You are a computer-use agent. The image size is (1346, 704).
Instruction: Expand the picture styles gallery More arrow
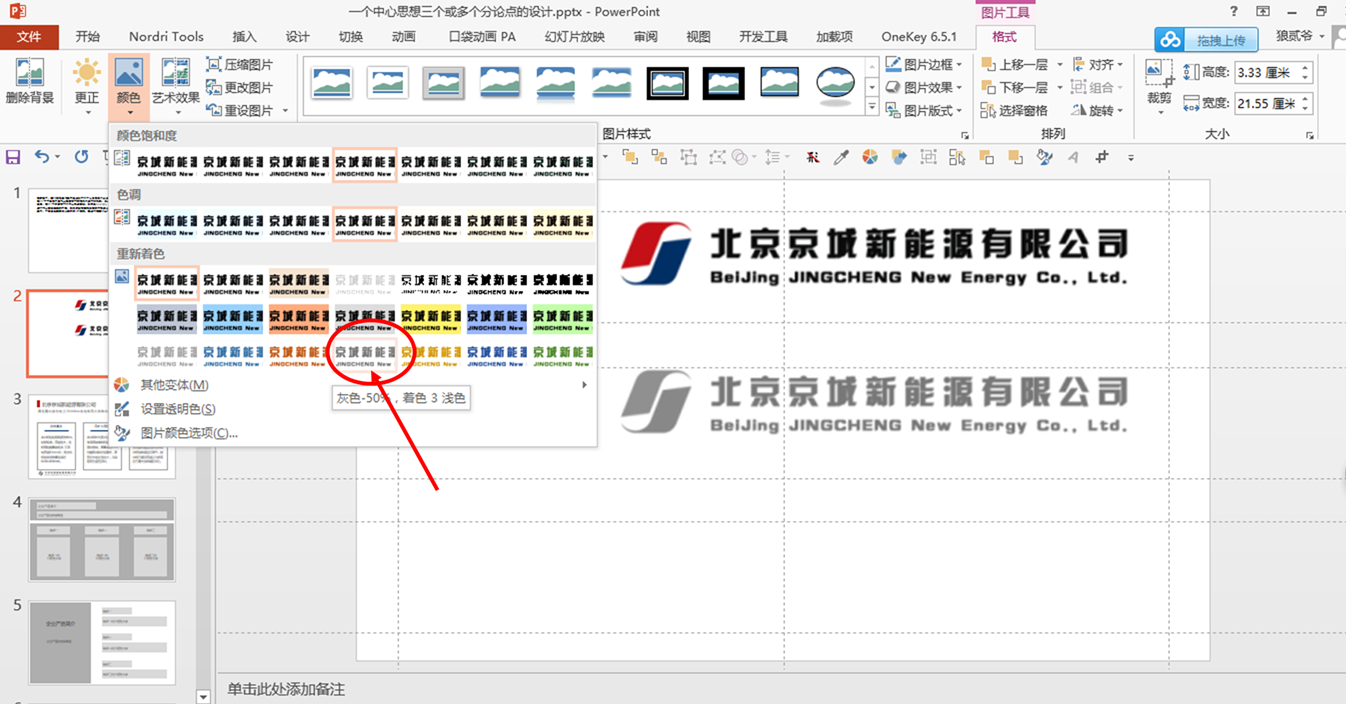(872, 108)
